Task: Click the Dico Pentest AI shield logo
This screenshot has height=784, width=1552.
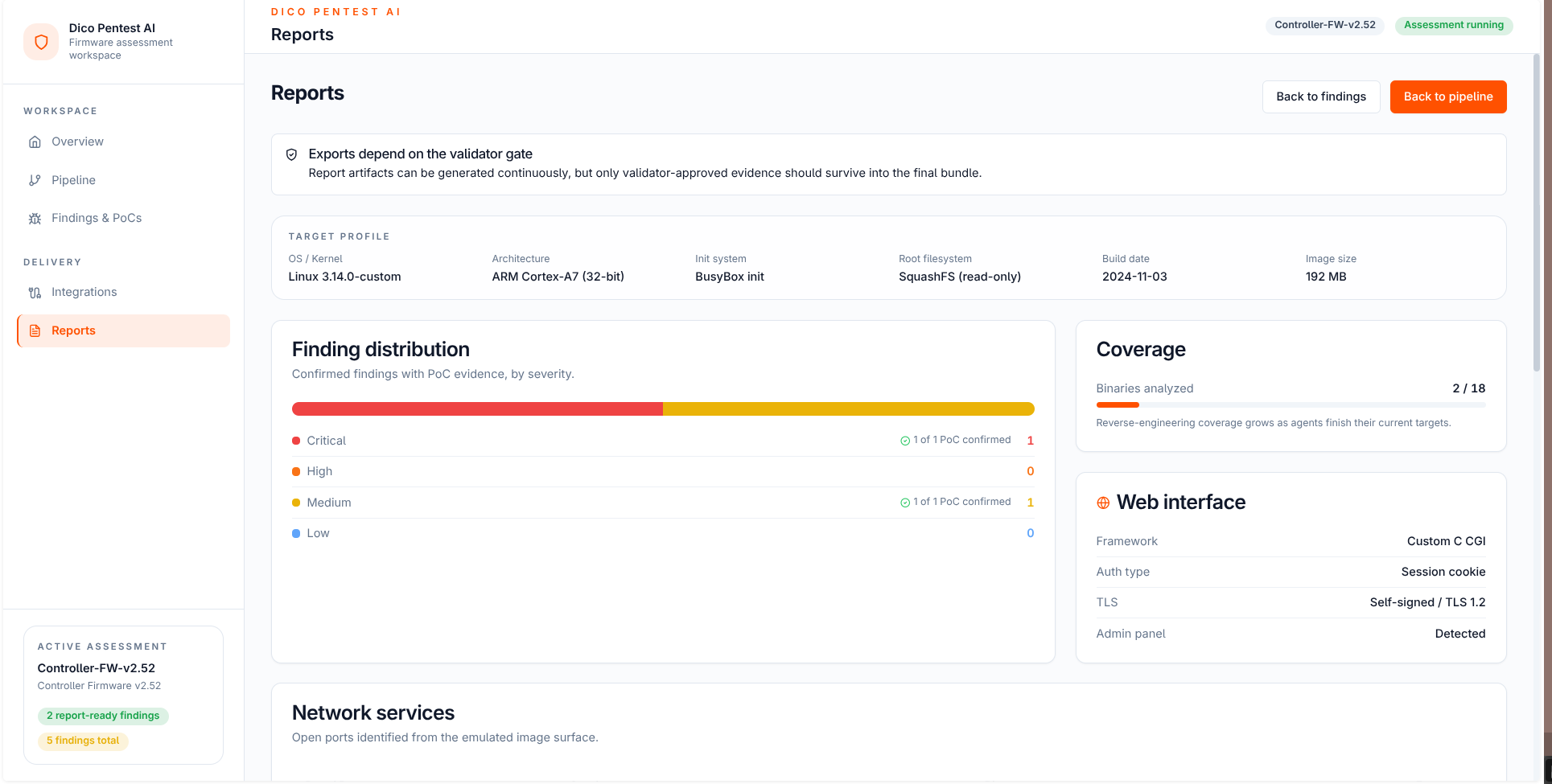Action: [x=41, y=42]
